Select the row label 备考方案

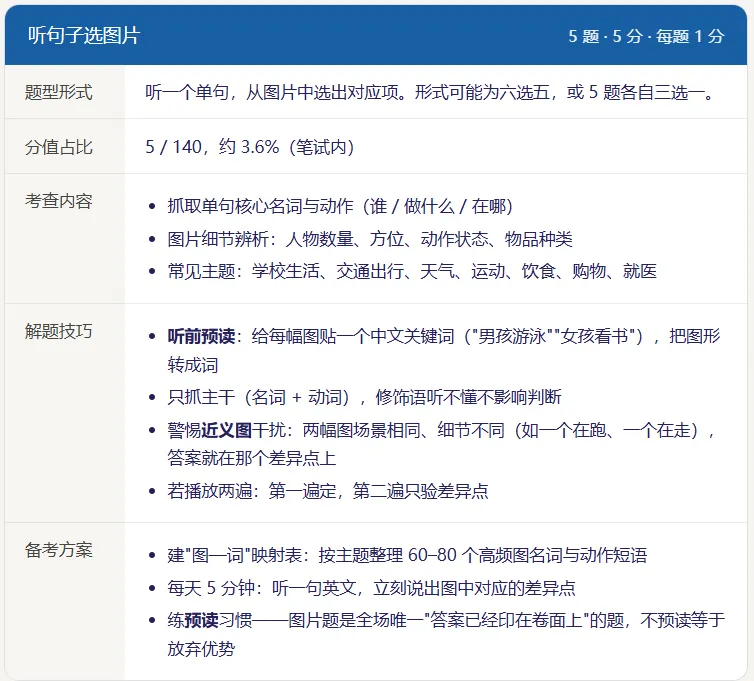[58, 550]
